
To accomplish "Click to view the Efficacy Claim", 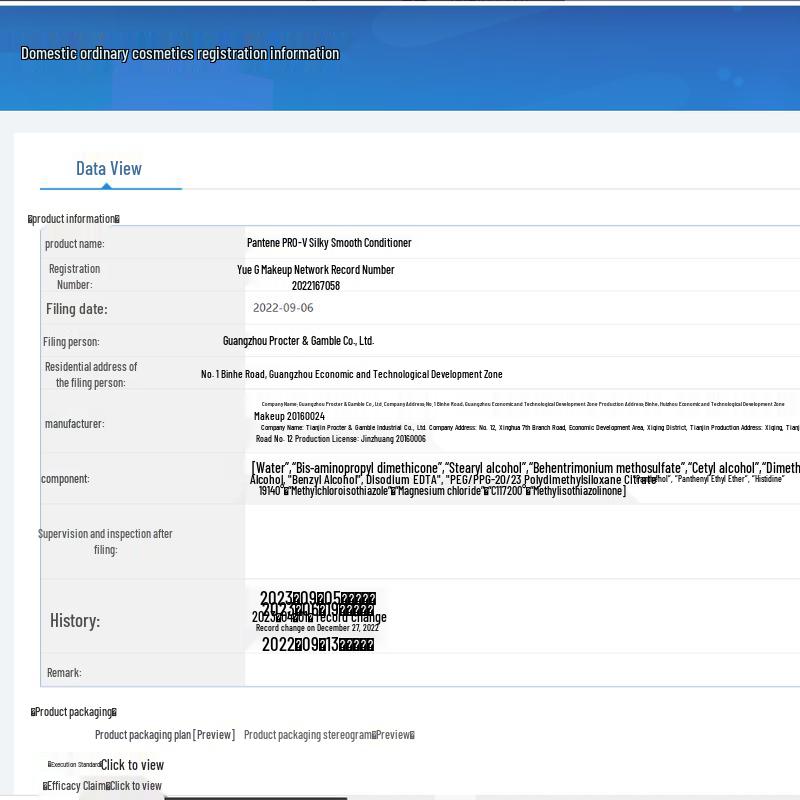I will point(135,786).
